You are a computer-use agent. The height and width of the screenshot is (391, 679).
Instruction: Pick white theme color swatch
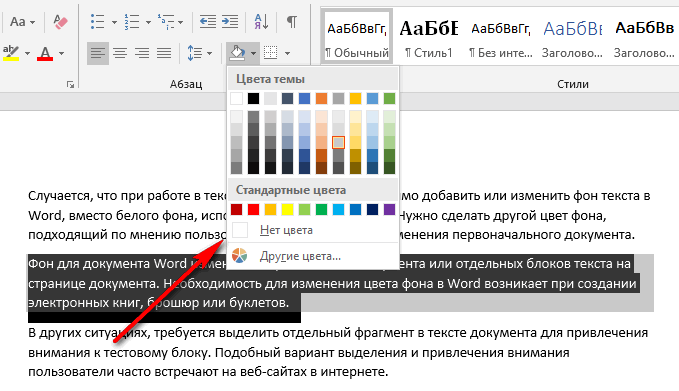click(x=236, y=99)
